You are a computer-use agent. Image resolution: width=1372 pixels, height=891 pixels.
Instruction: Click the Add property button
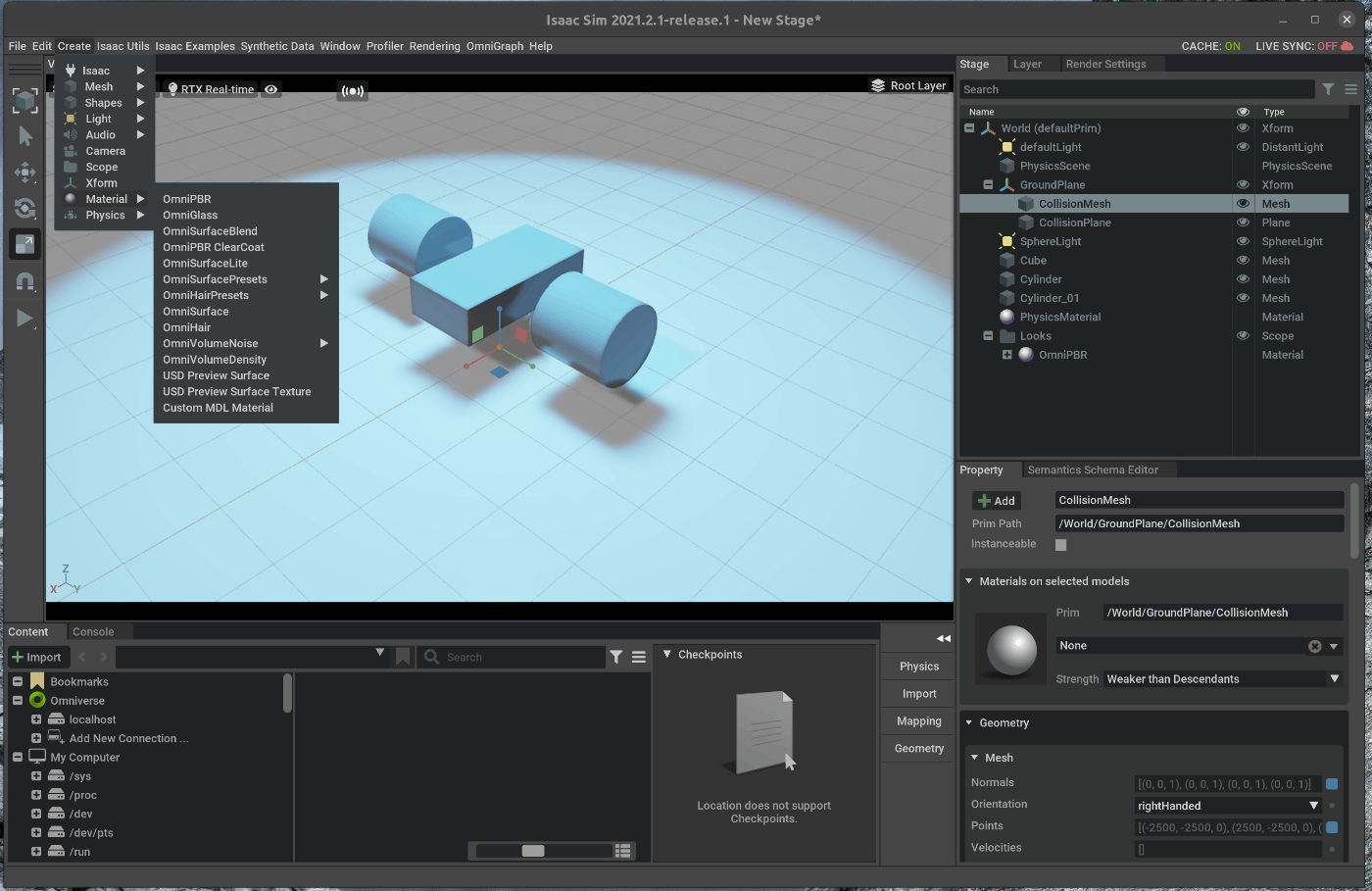[997, 501]
